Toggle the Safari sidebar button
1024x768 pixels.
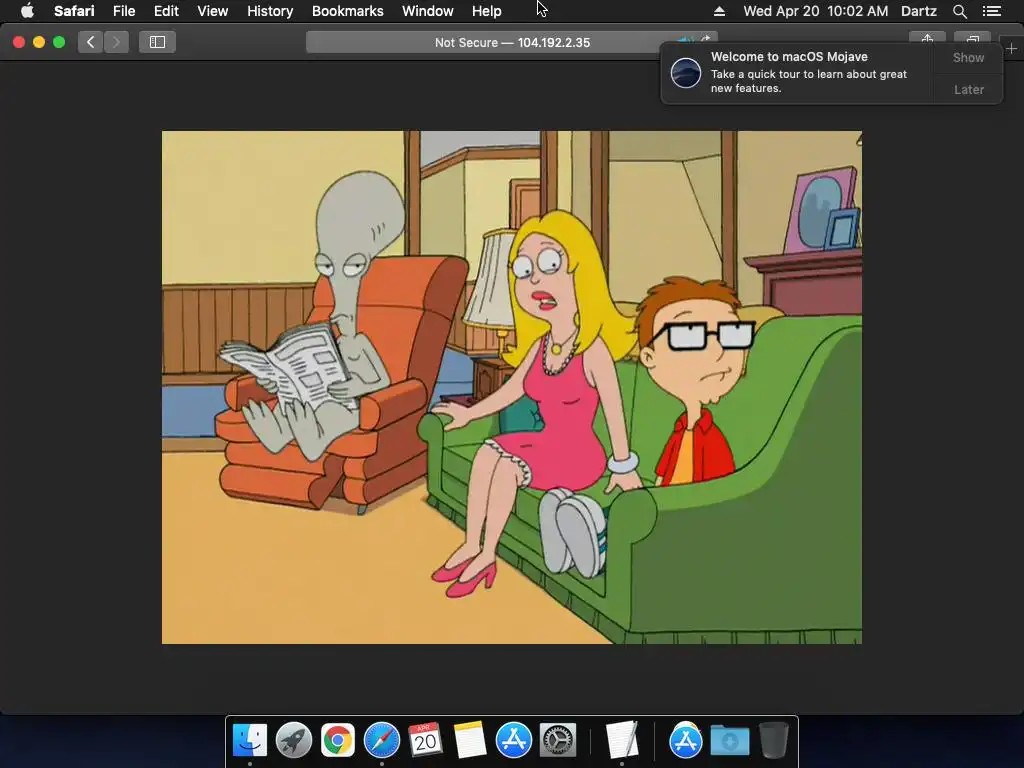pyautogui.click(x=157, y=42)
